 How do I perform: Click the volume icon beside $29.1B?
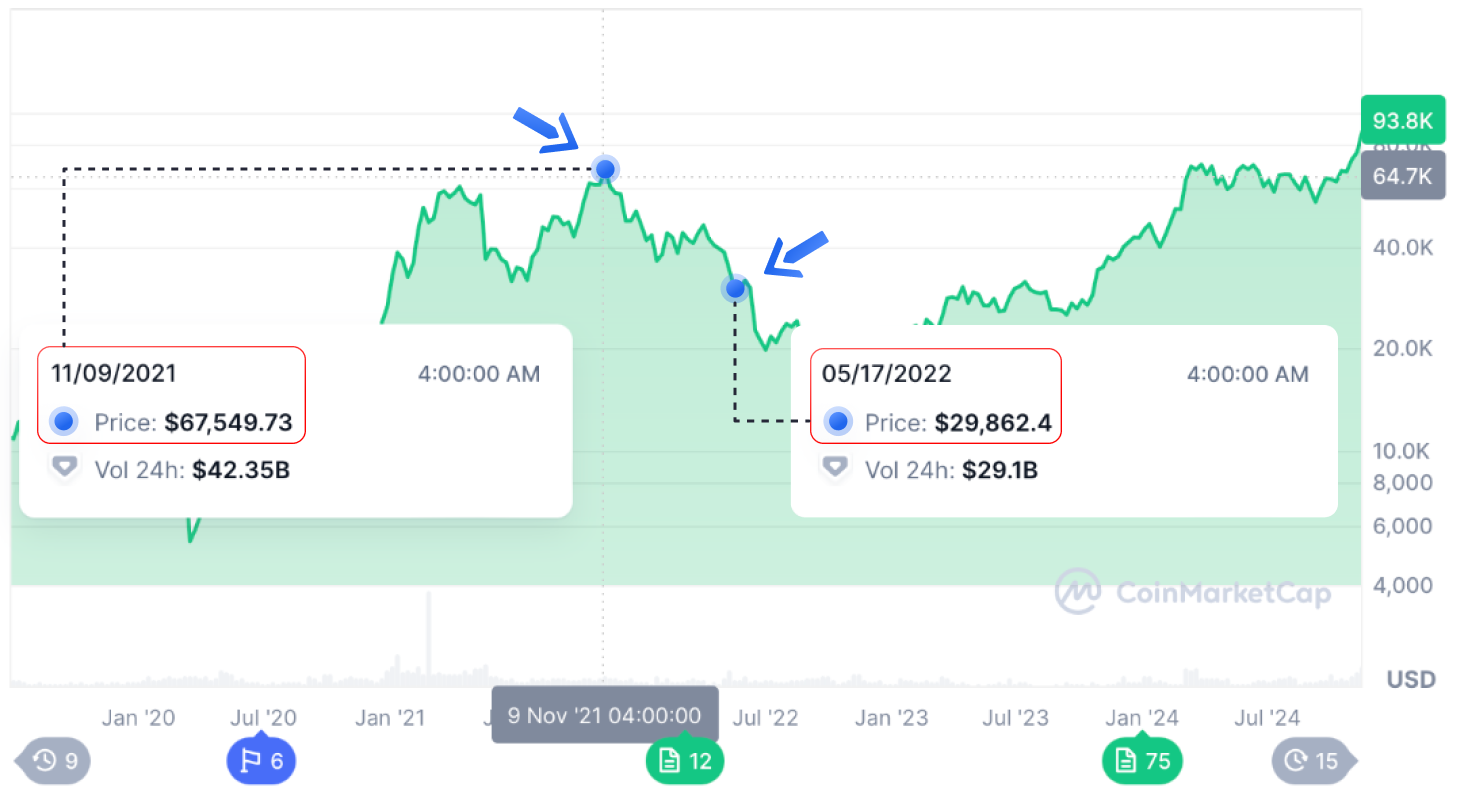point(835,467)
